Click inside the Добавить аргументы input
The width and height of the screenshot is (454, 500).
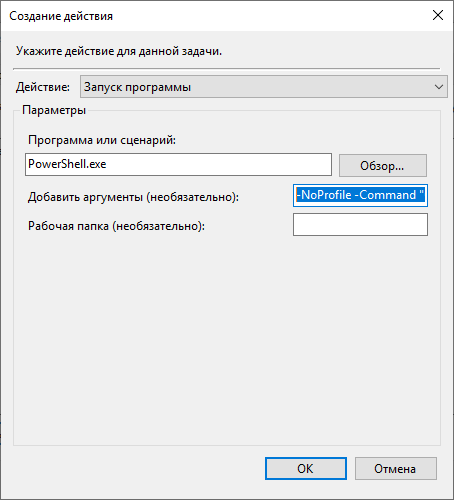(x=360, y=195)
